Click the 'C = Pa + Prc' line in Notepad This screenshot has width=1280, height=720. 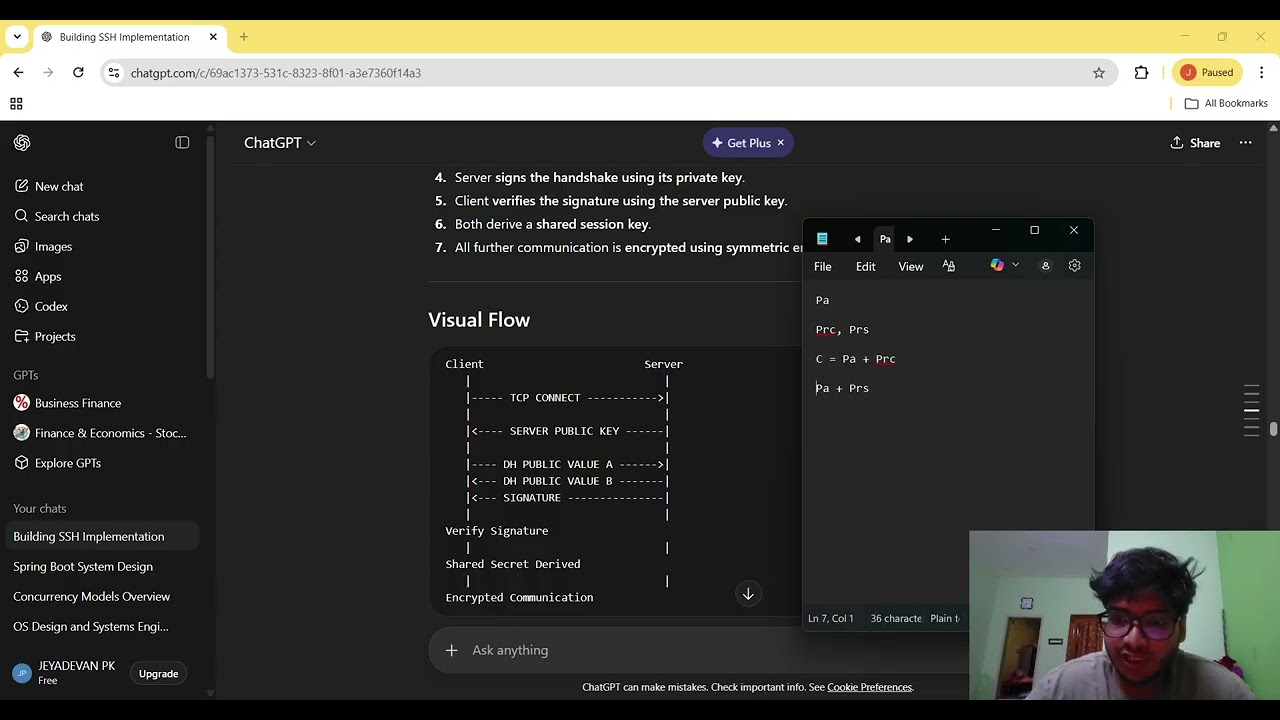855,359
